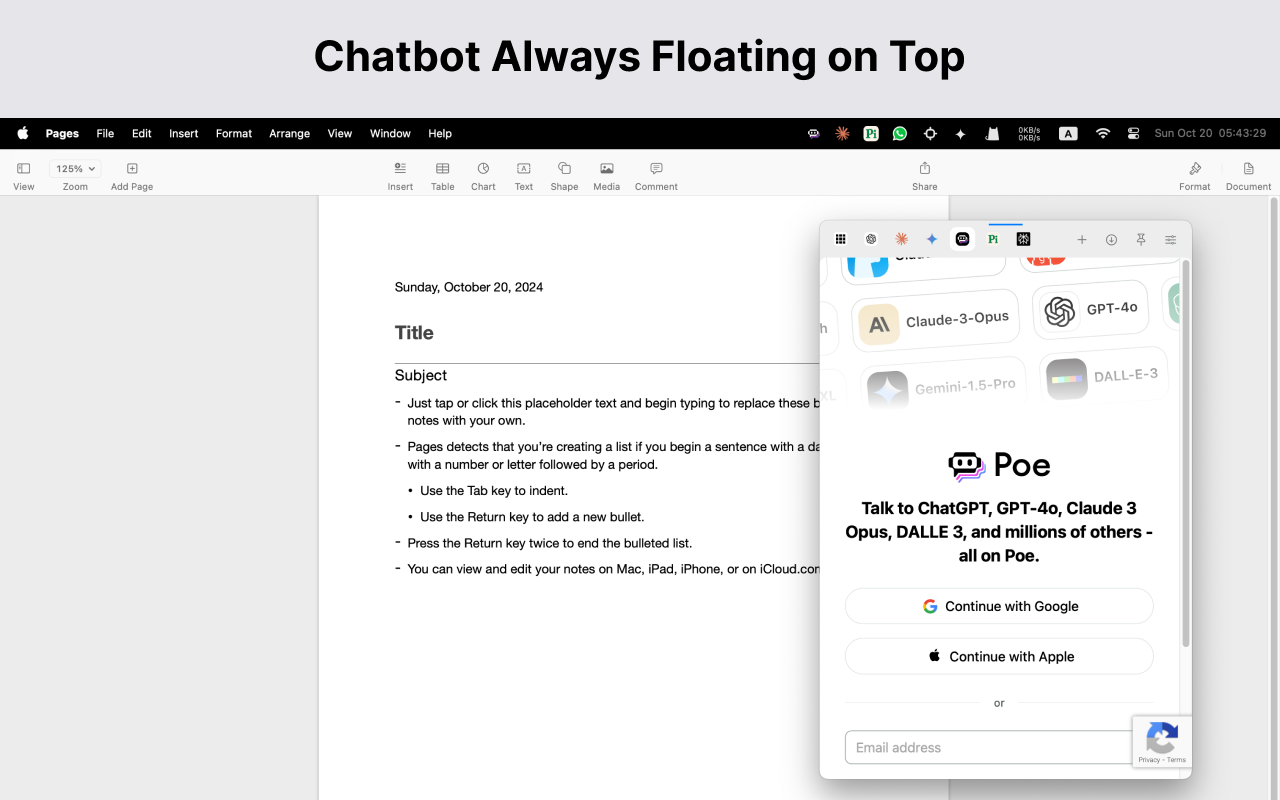Screen dimensions: 1280x800
Task: Insert a Chart from the toolbar
Action: click(483, 175)
